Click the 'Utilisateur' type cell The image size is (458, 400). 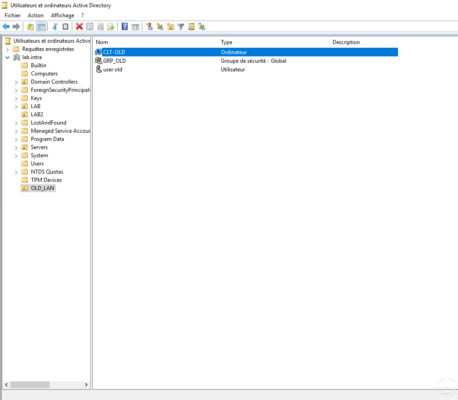pyautogui.click(x=233, y=69)
